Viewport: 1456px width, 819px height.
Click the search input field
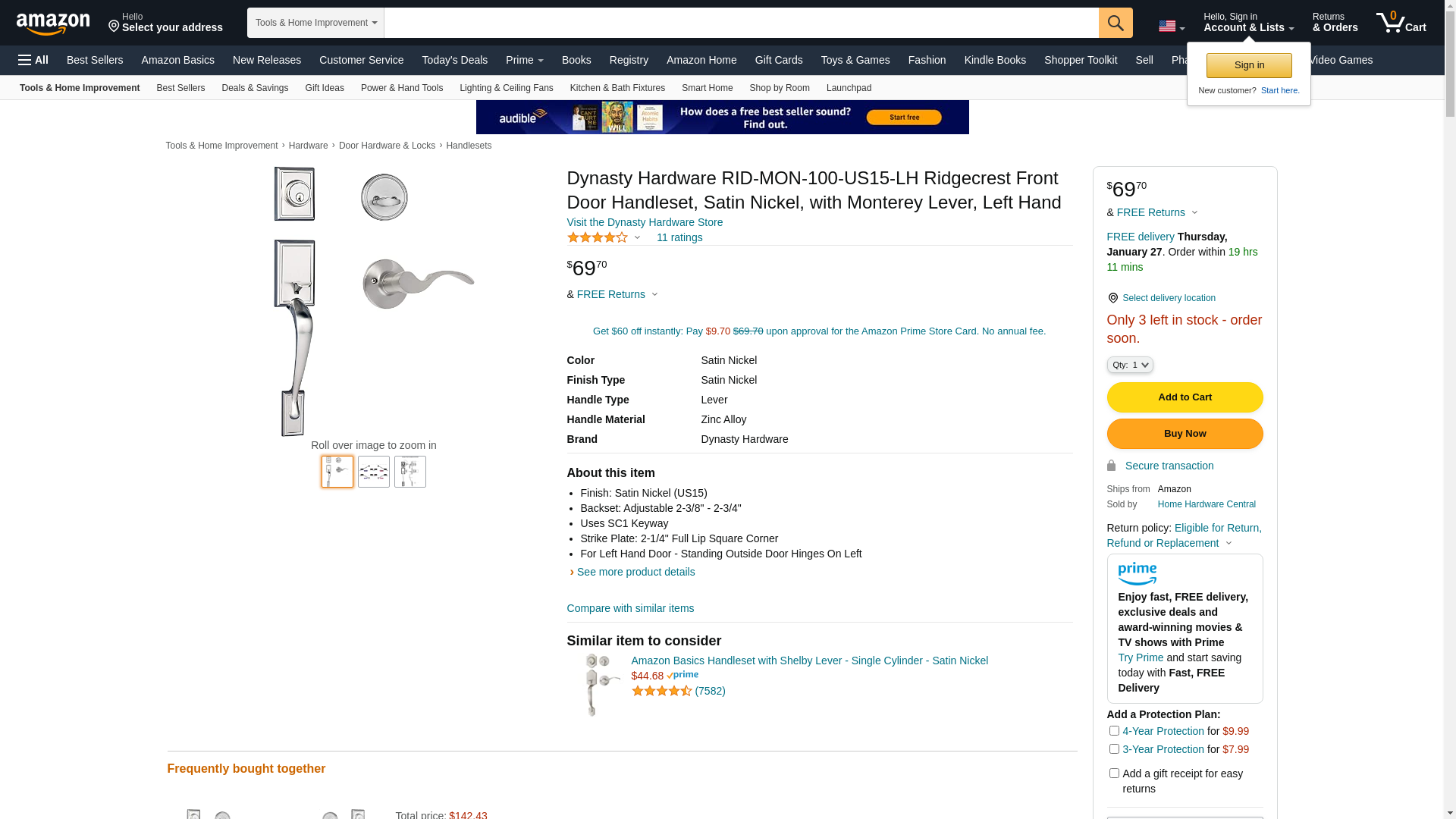(x=741, y=23)
